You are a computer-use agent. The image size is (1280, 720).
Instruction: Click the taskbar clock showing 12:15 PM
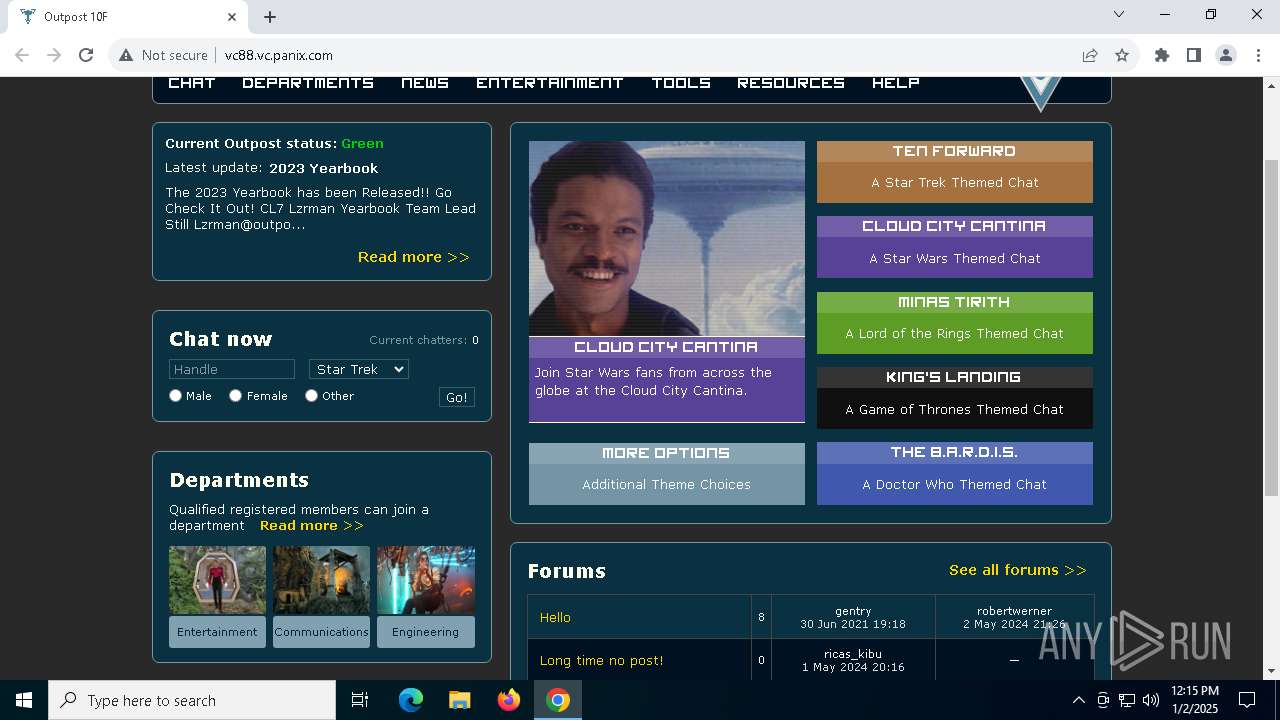point(1195,700)
